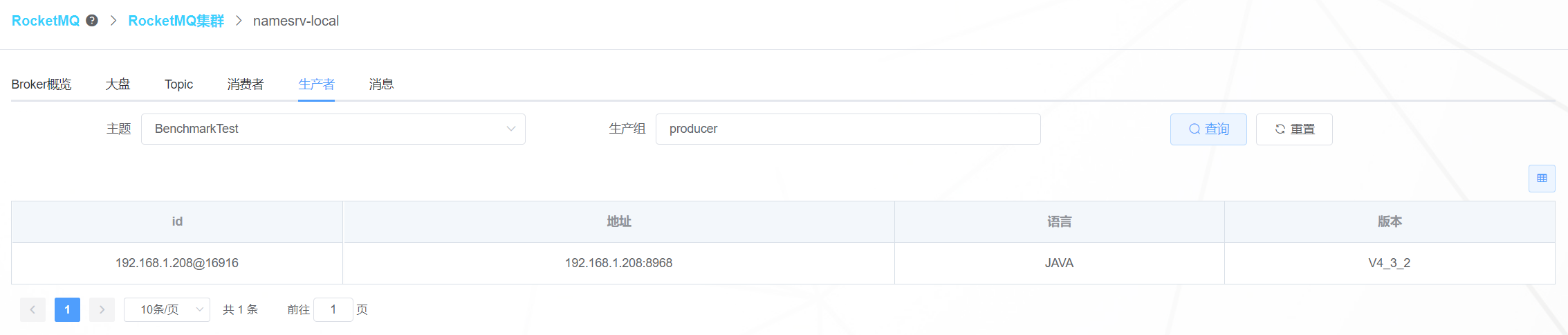Go to next page arrow
Screen dimensions: 1568x335
(x=102, y=309)
